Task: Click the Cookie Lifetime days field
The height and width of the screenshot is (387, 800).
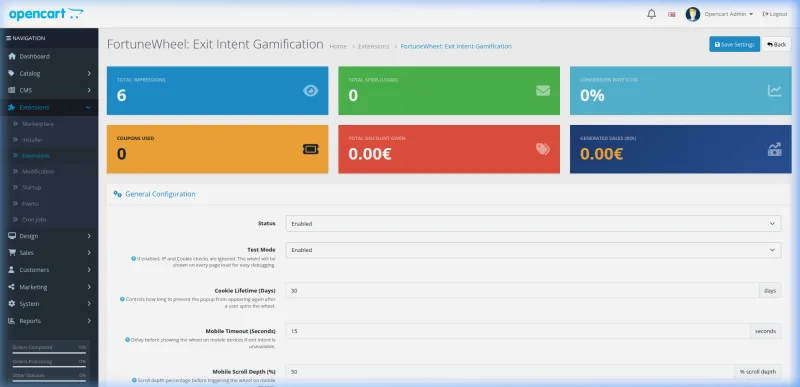Action: (x=522, y=291)
